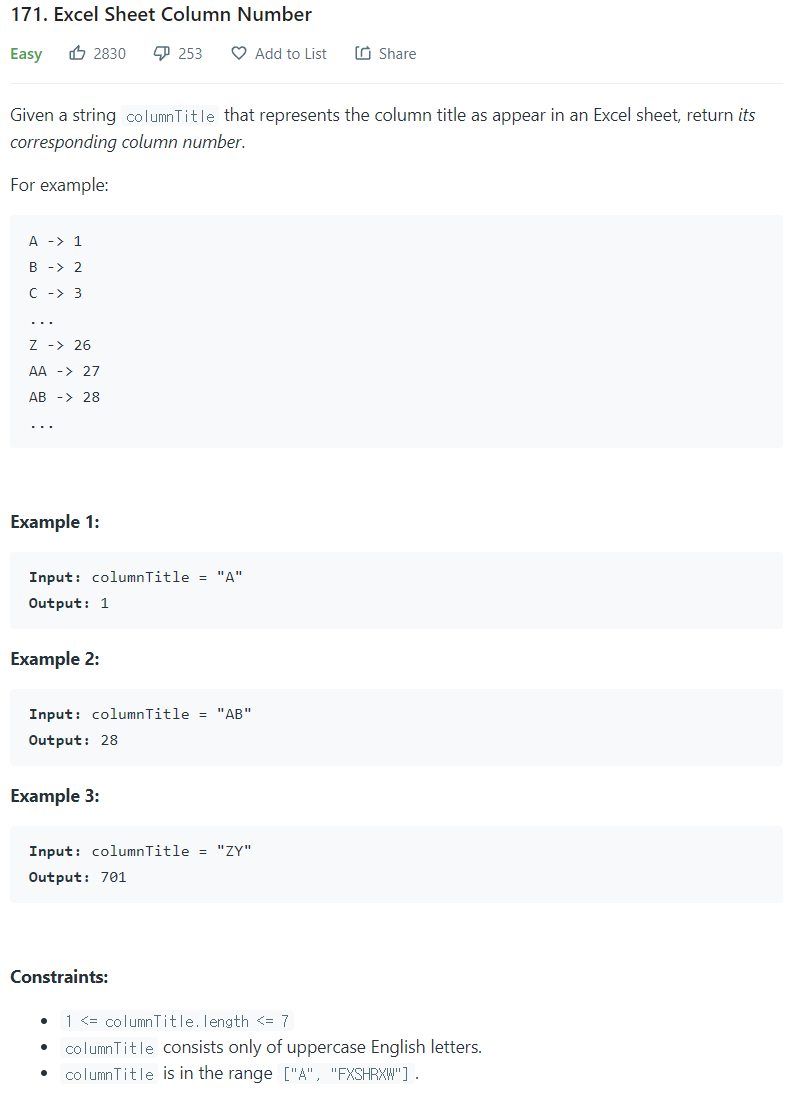Image resolution: width=795 pixels, height=1093 pixels.
Task: Click the heart Add to List icon
Action: [238, 53]
